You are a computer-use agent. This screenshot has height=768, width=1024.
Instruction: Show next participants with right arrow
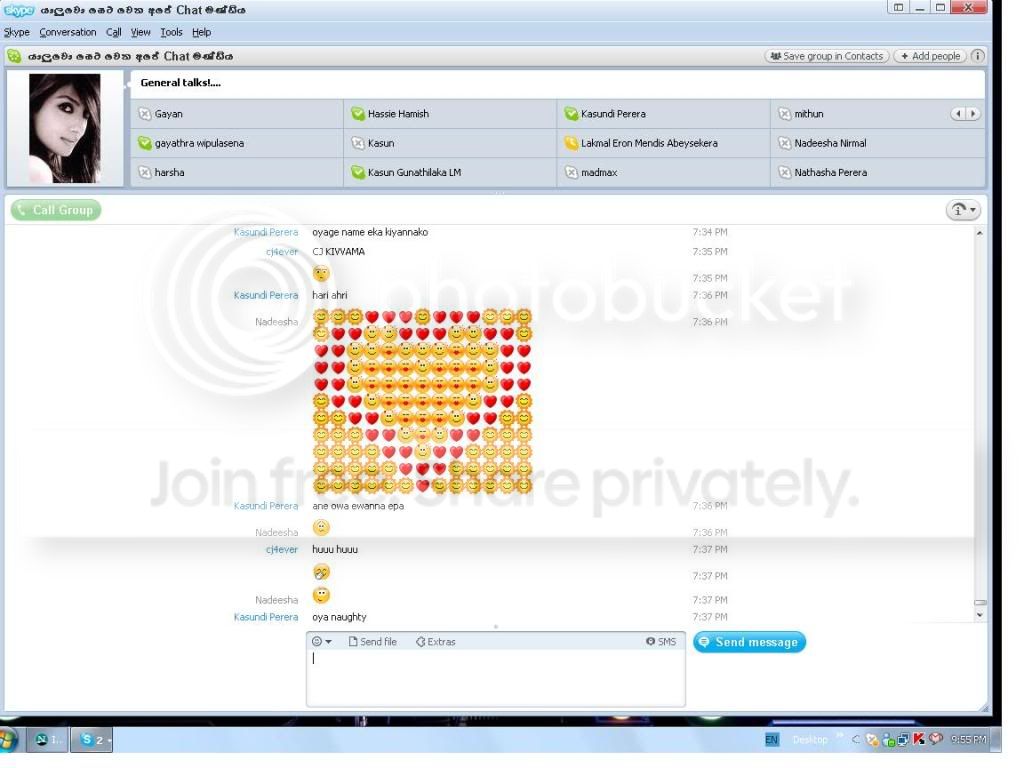[x=973, y=114]
